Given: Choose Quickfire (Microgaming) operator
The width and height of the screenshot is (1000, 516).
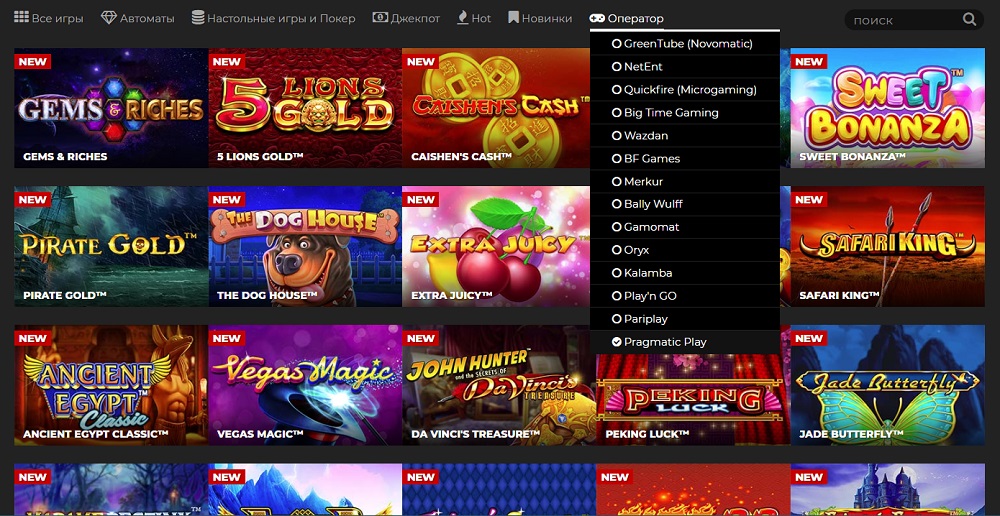Looking at the screenshot, I should (x=685, y=90).
